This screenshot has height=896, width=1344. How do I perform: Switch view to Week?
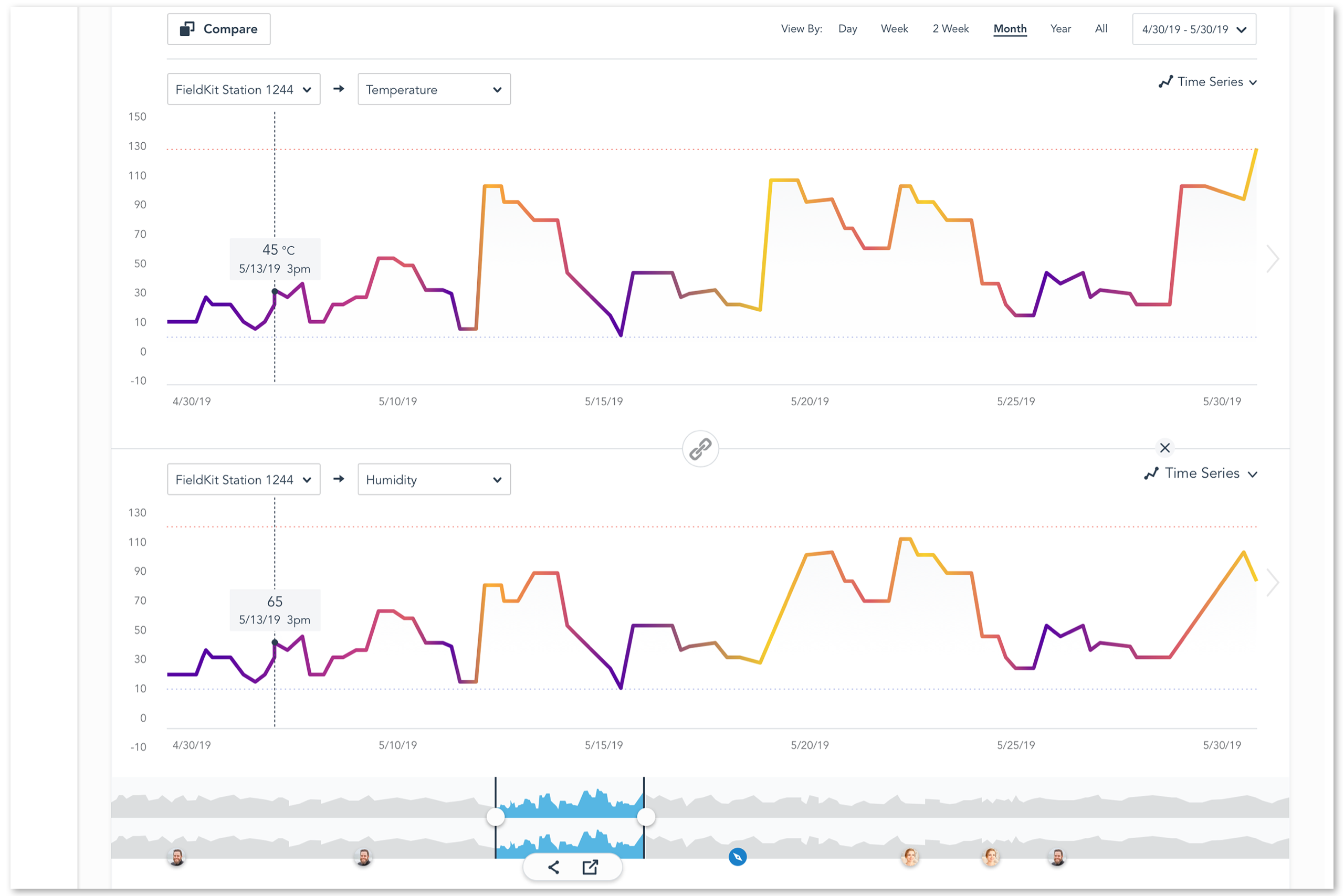click(x=894, y=28)
